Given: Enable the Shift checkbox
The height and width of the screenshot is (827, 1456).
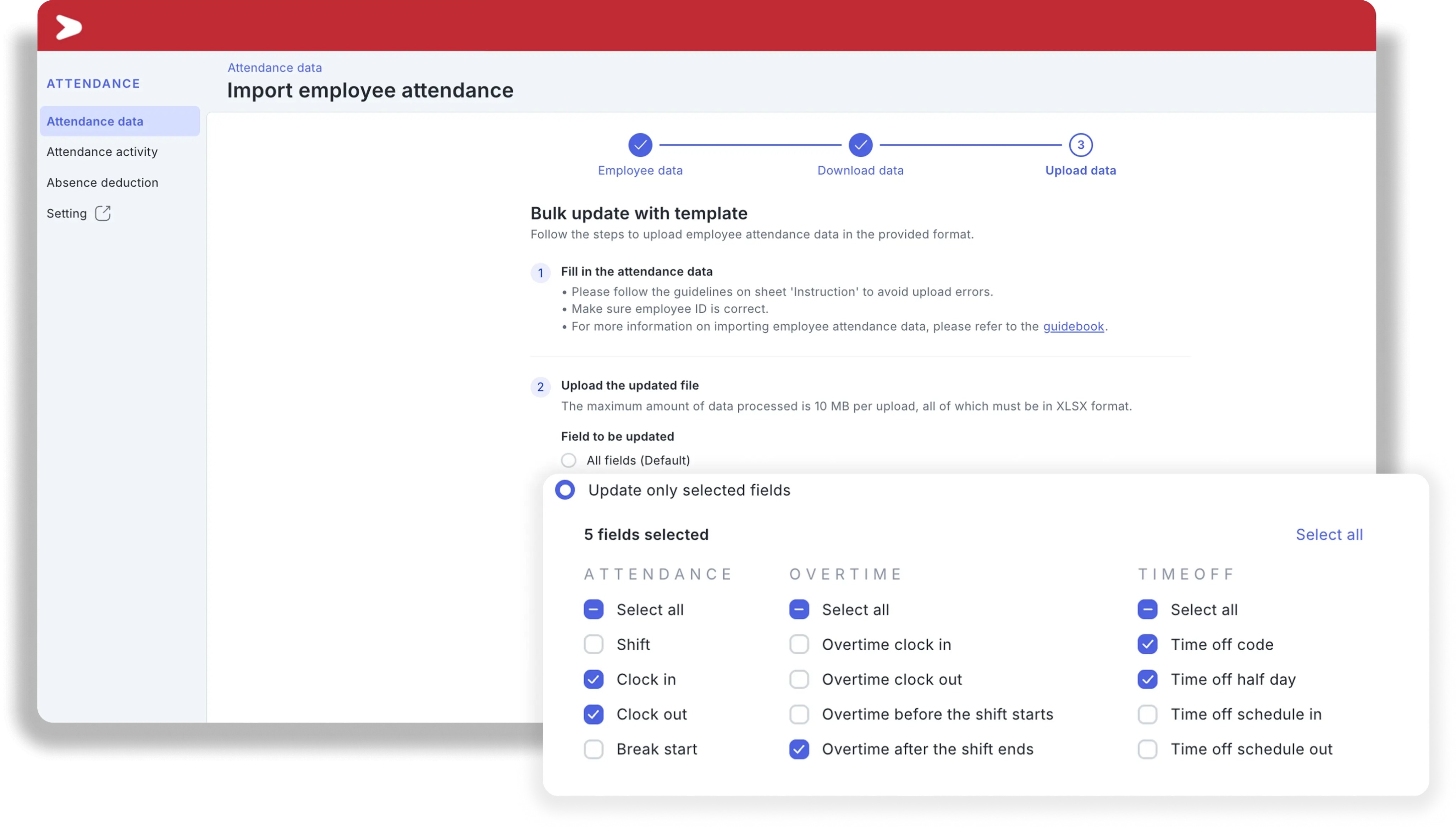Looking at the screenshot, I should tap(594, 644).
